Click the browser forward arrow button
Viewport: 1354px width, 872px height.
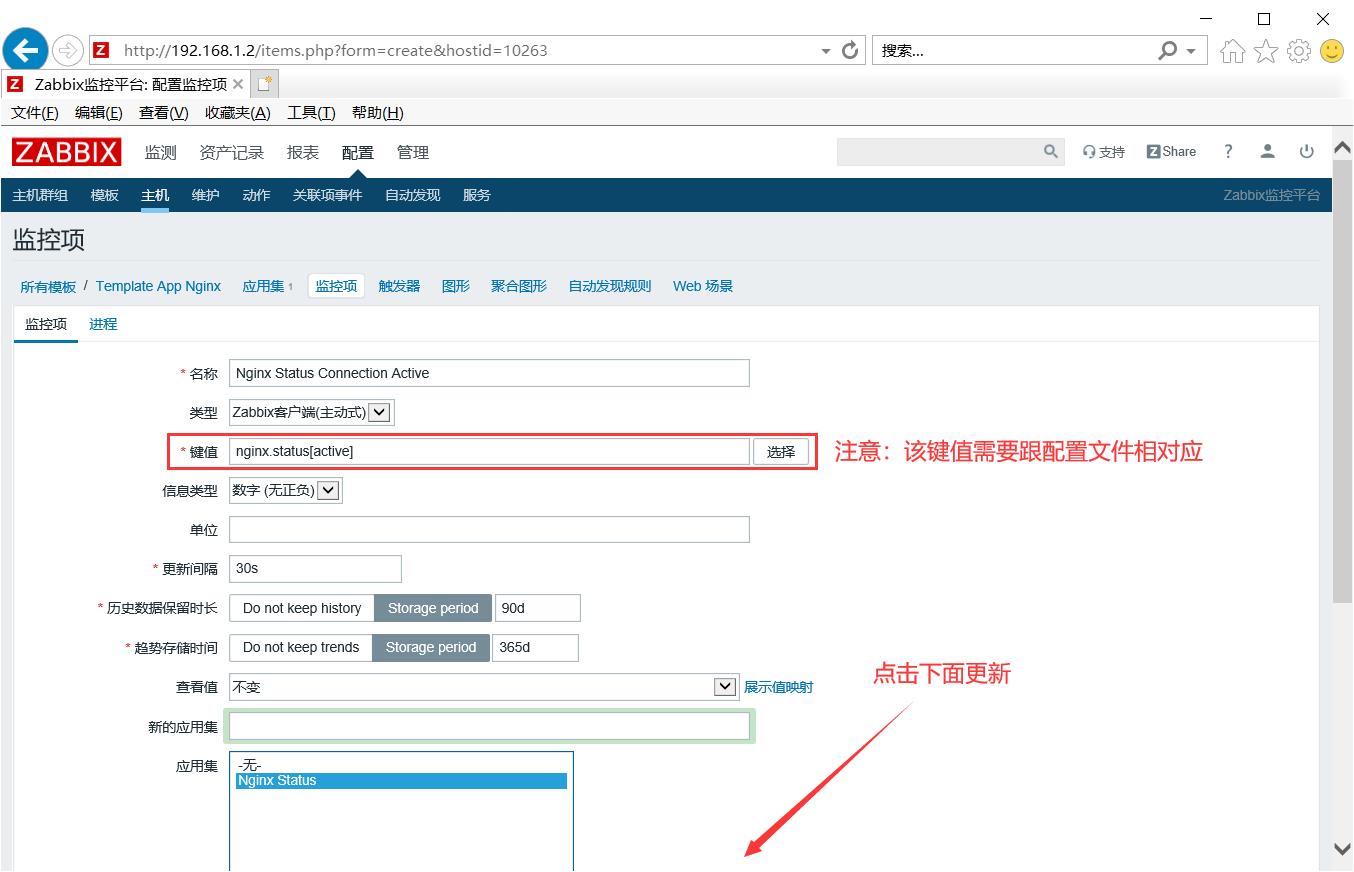click(68, 50)
